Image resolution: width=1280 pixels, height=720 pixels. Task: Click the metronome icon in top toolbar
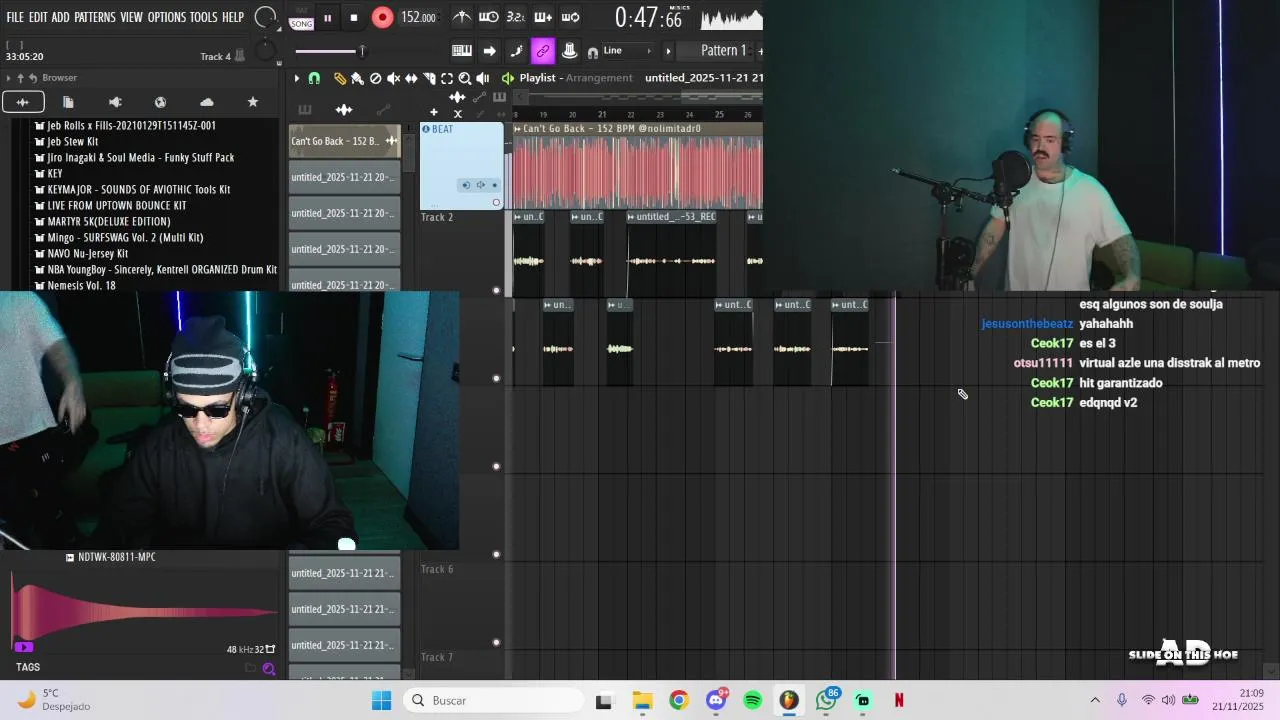click(x=461, y=17)
